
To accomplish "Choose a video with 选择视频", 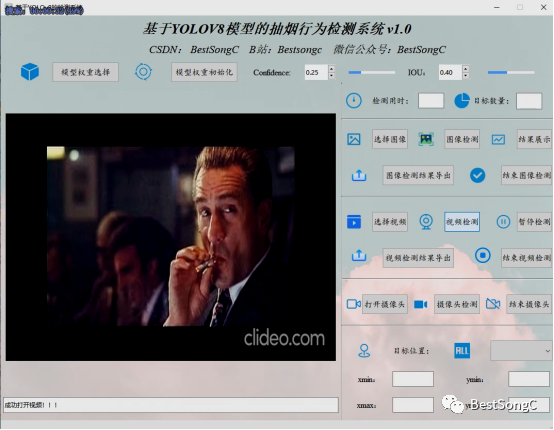I will 390,222.
